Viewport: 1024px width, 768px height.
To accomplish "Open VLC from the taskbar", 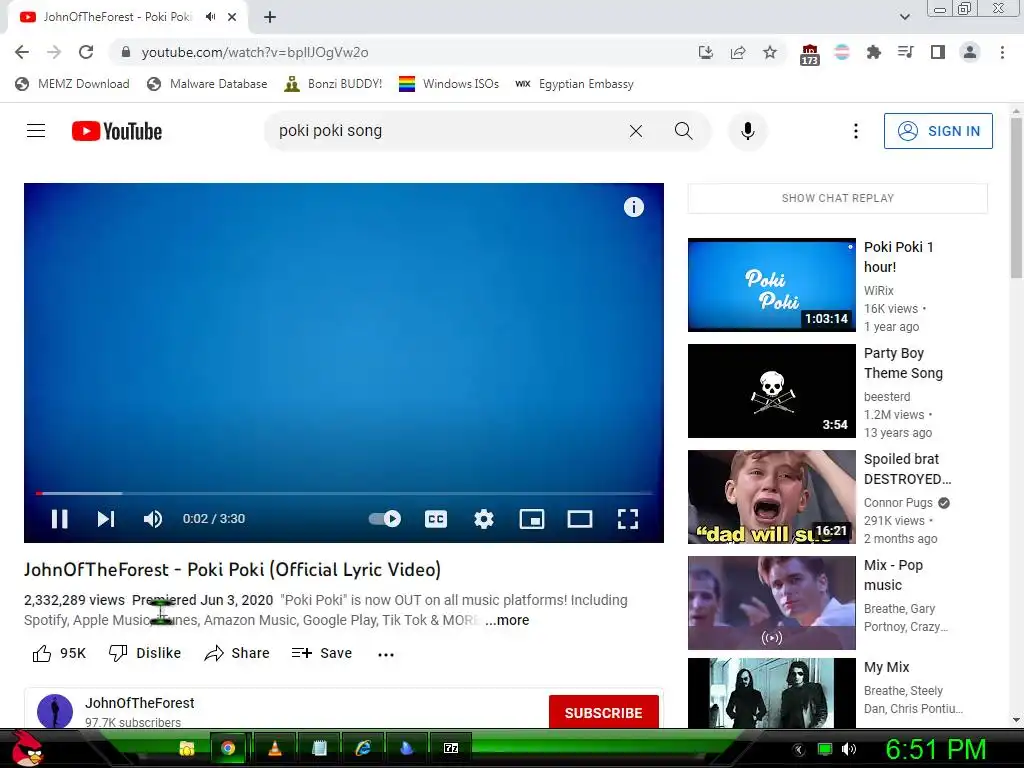I will point(275,748).
